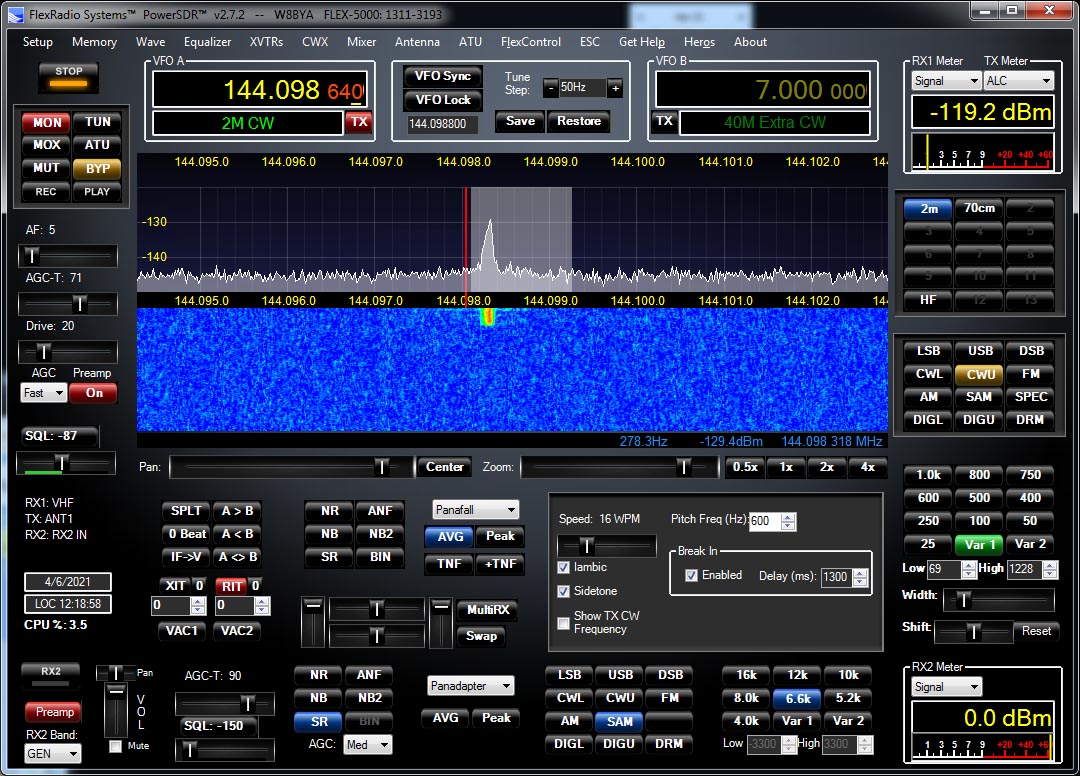Toggle the RIT button

coord(231,586)
